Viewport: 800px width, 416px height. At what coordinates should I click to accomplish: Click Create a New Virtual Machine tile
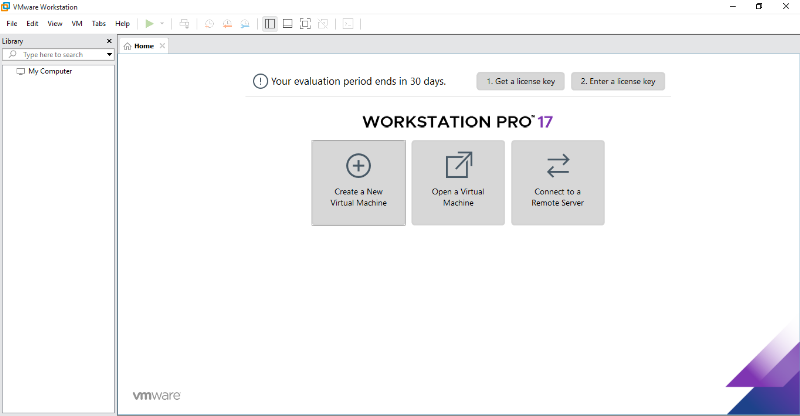[358, 183]
